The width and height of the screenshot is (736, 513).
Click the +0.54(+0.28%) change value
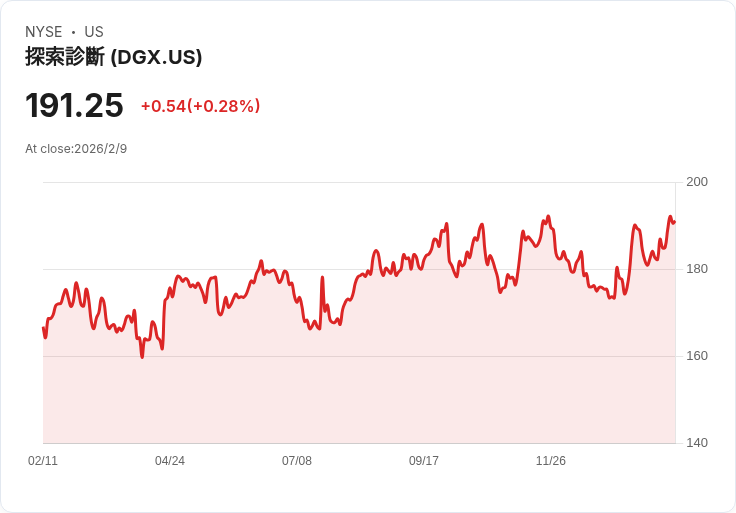click(x=200, y=106)
